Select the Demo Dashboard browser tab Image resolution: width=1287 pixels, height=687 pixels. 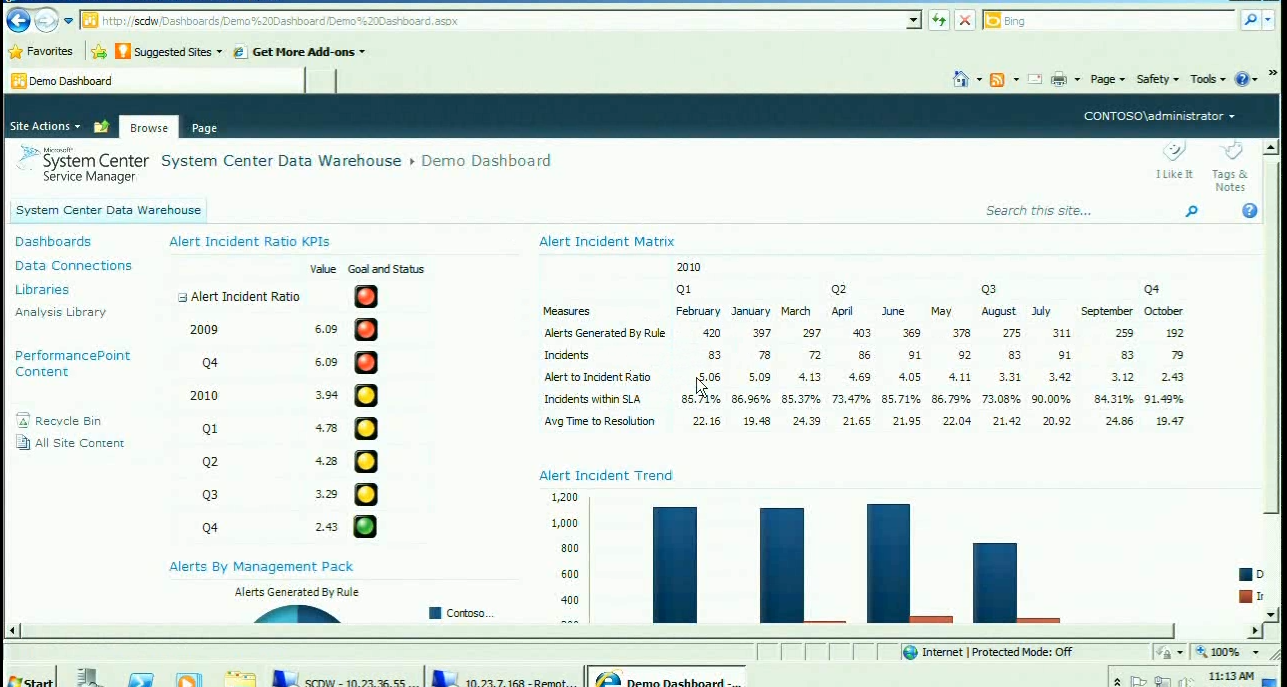coord(155,81)
